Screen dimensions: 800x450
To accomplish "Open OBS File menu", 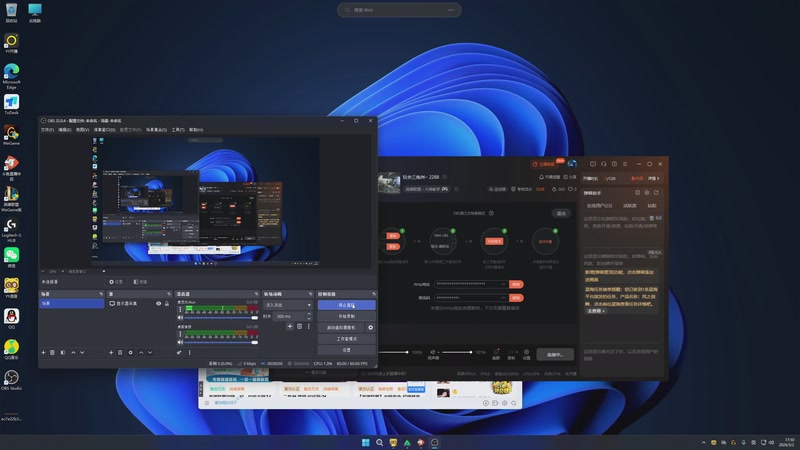I will tap(47, 130).
